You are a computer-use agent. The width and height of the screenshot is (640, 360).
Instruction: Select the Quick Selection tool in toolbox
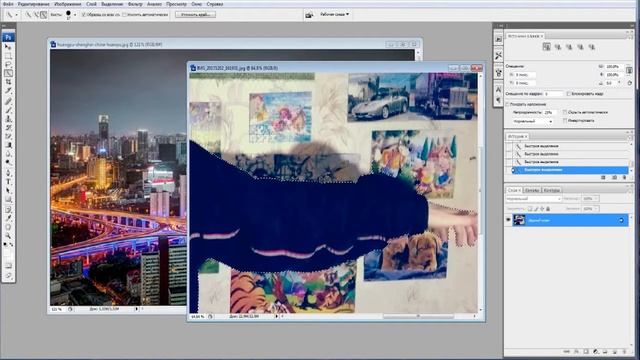click(8, 73)
